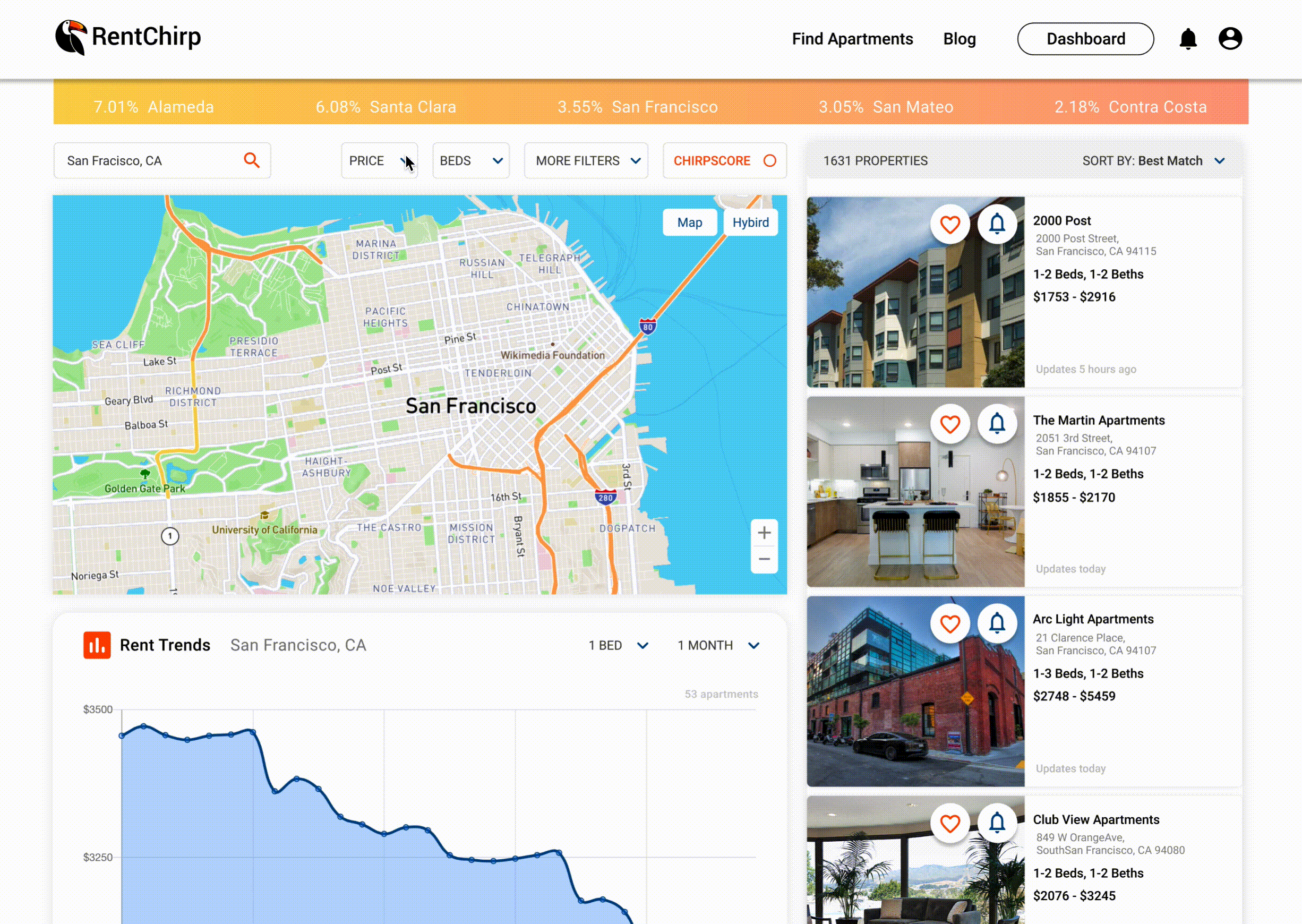Open The Martin Apartments listing title
This screenshot has width=1302, height=924.
coord(1099,420)
